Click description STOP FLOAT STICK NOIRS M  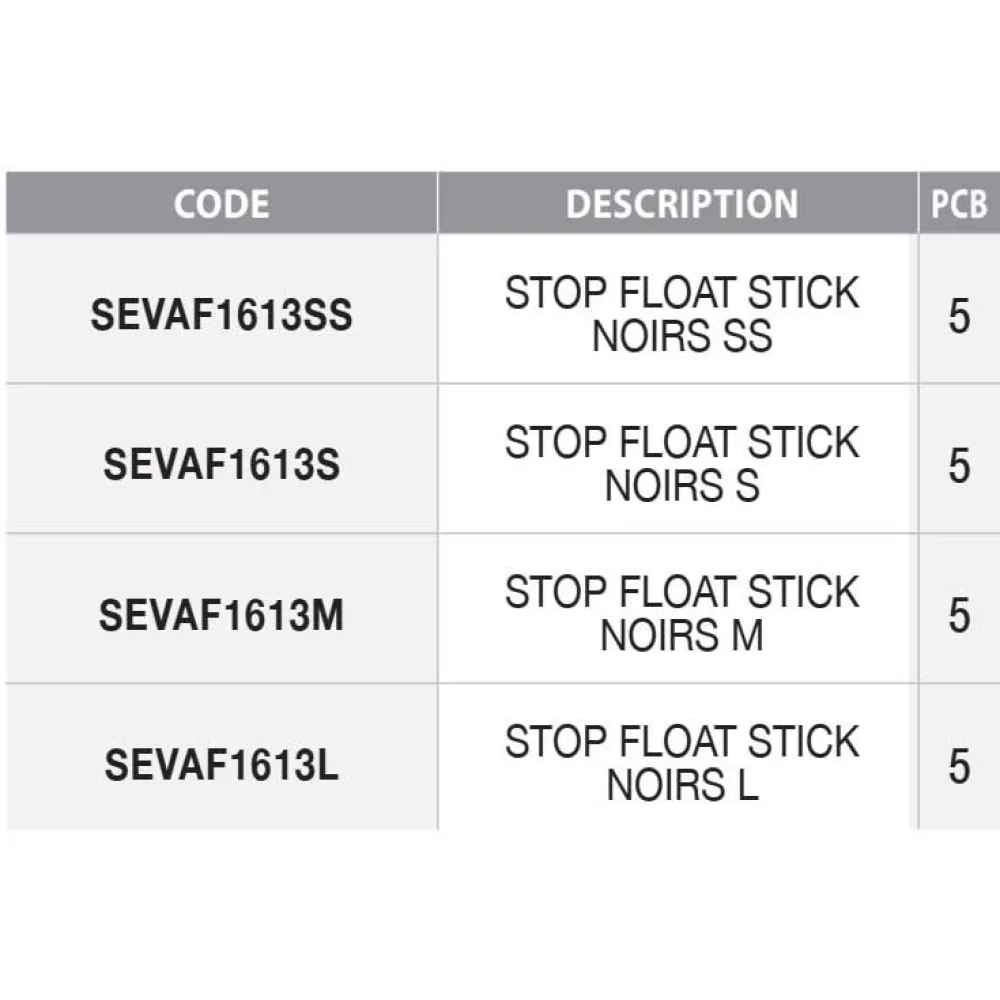point(682,614)
